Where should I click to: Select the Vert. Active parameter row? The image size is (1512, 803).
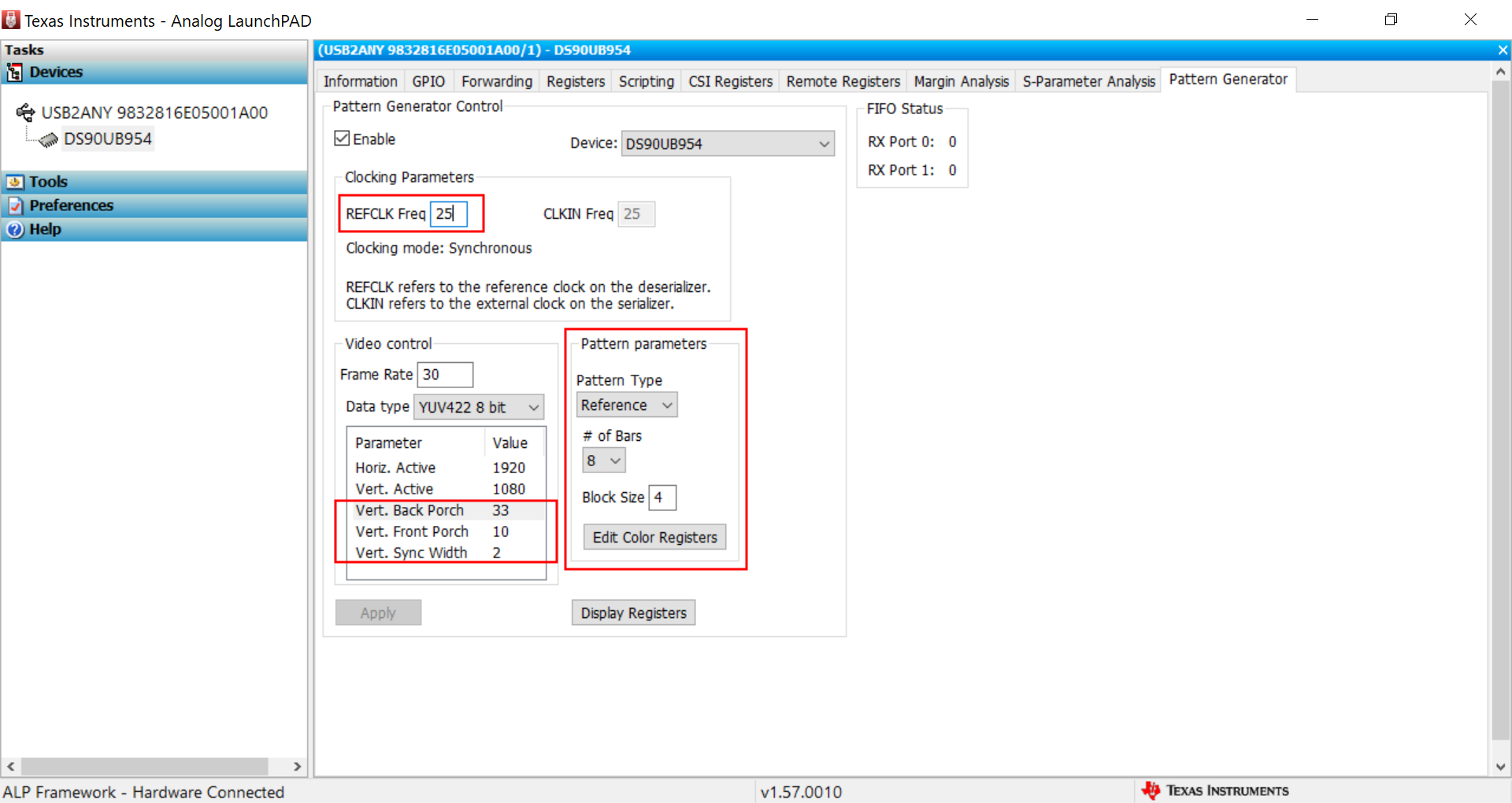tap(446, 489)
